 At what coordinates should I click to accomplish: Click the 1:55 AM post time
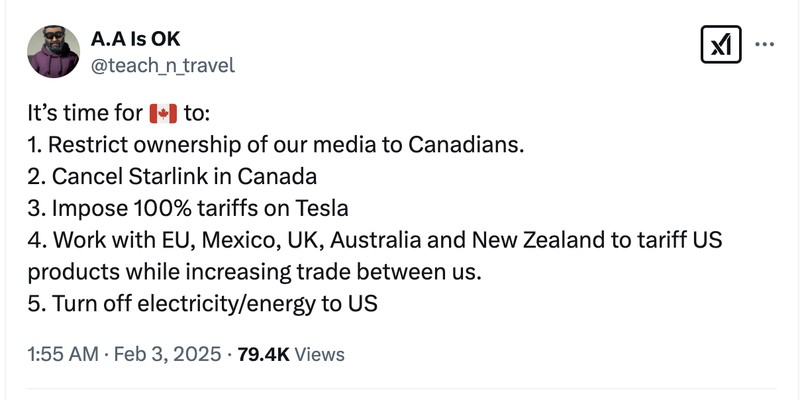(64, 354)
